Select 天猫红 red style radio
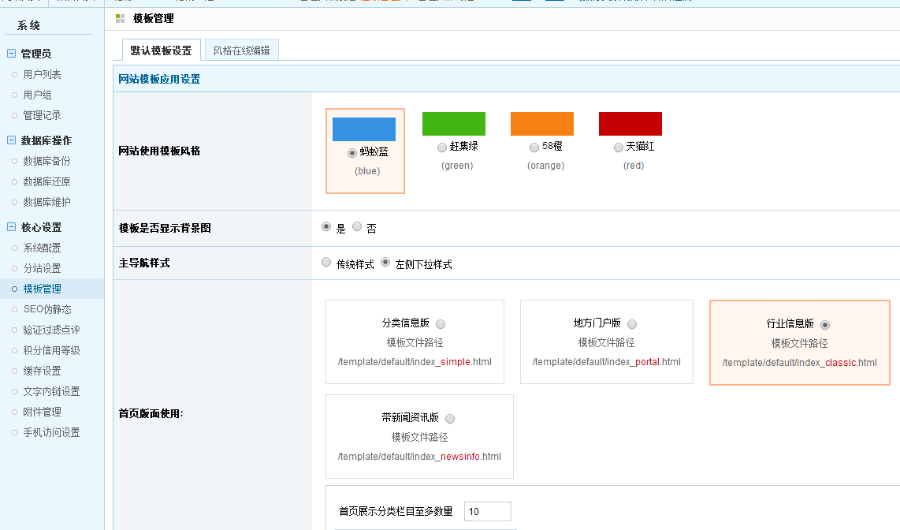Viewport: 900px width, 530px height. pos(618,148)
